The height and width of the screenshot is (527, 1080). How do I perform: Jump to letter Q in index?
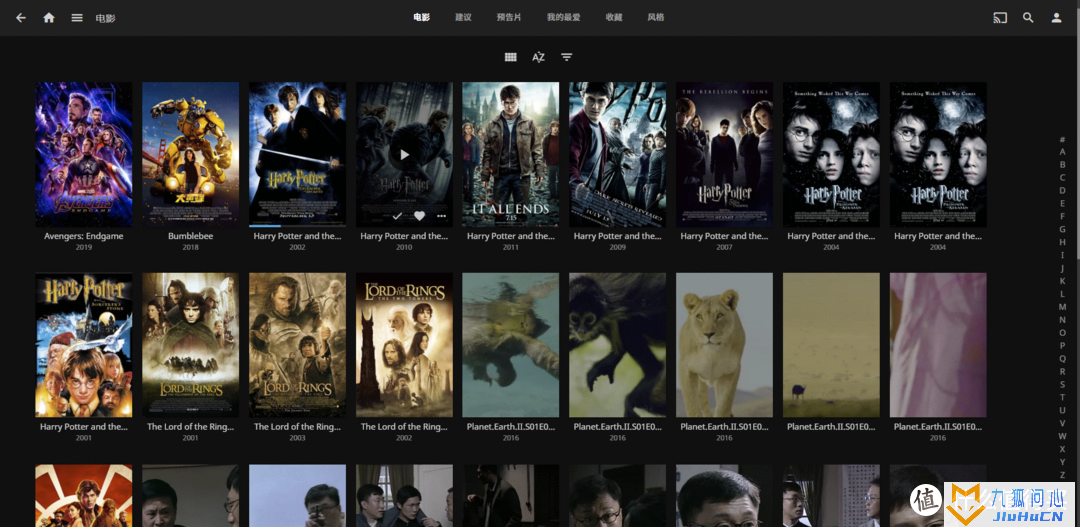pos(1063,358)
